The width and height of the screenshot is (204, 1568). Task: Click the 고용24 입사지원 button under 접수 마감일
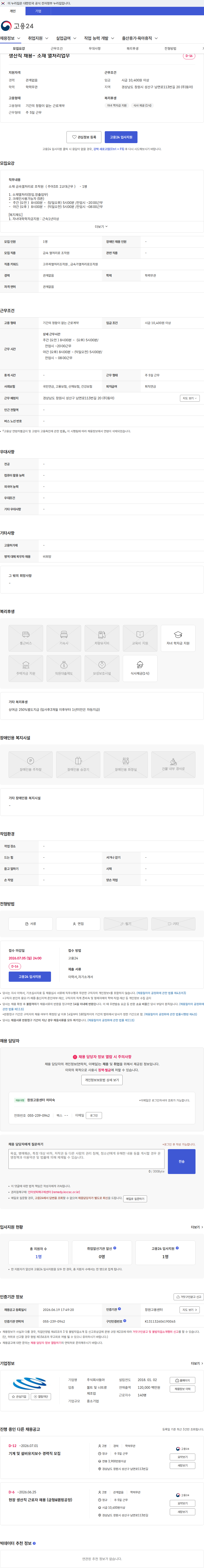(30, 976)
